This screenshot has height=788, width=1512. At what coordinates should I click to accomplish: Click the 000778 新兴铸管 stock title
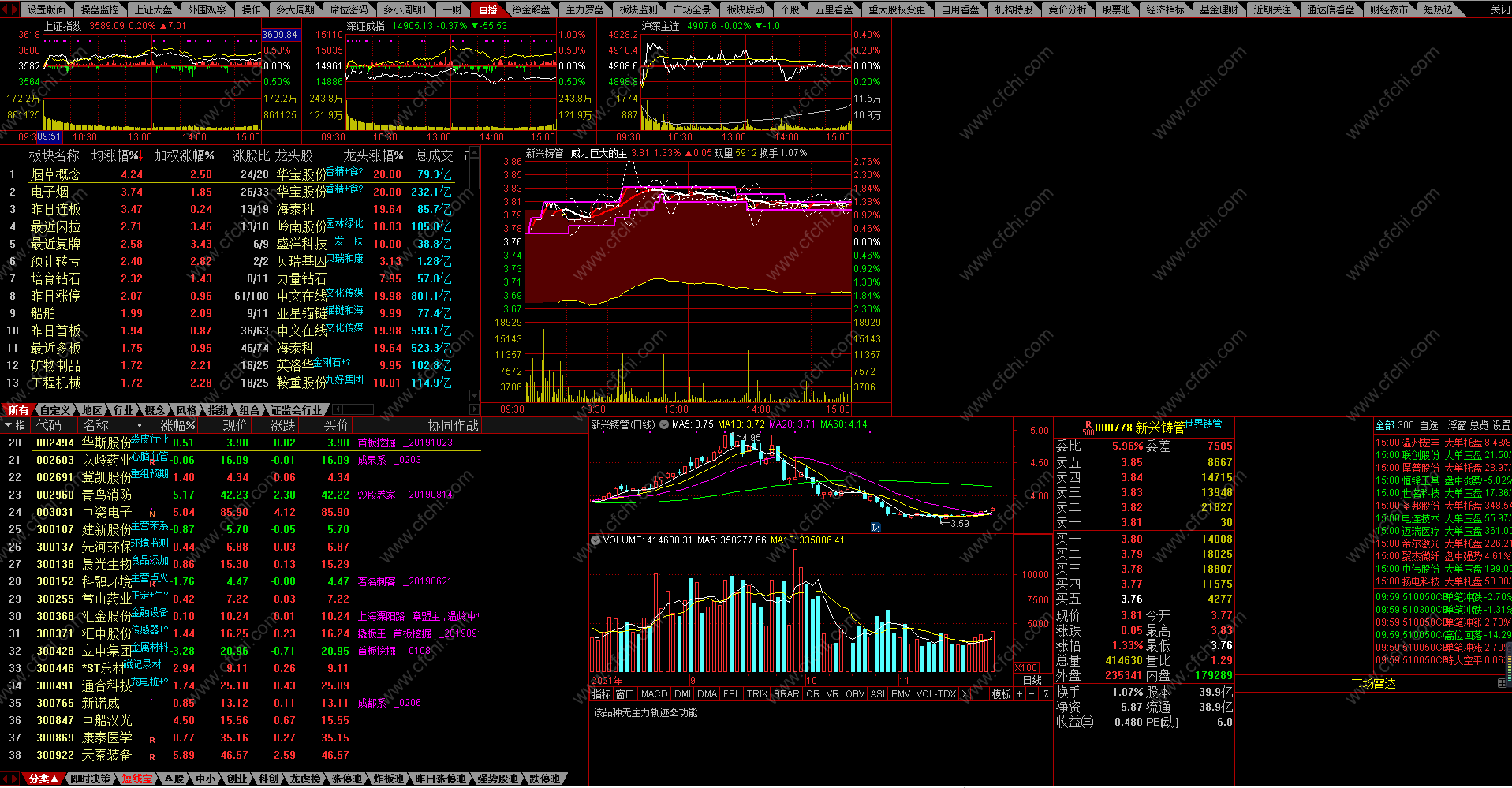tap(1140, 428)
